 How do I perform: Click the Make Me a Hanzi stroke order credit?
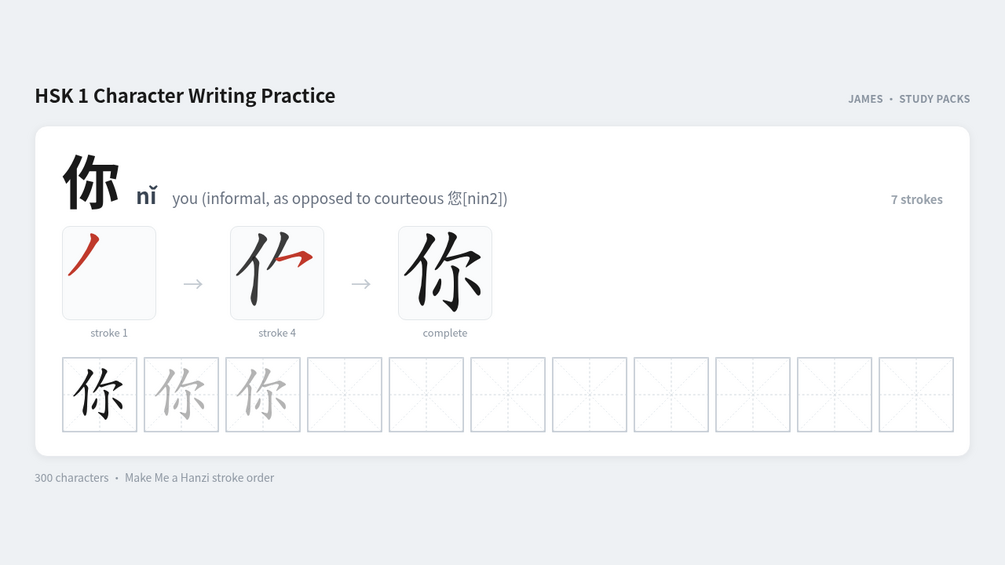(x=199, y=478)
